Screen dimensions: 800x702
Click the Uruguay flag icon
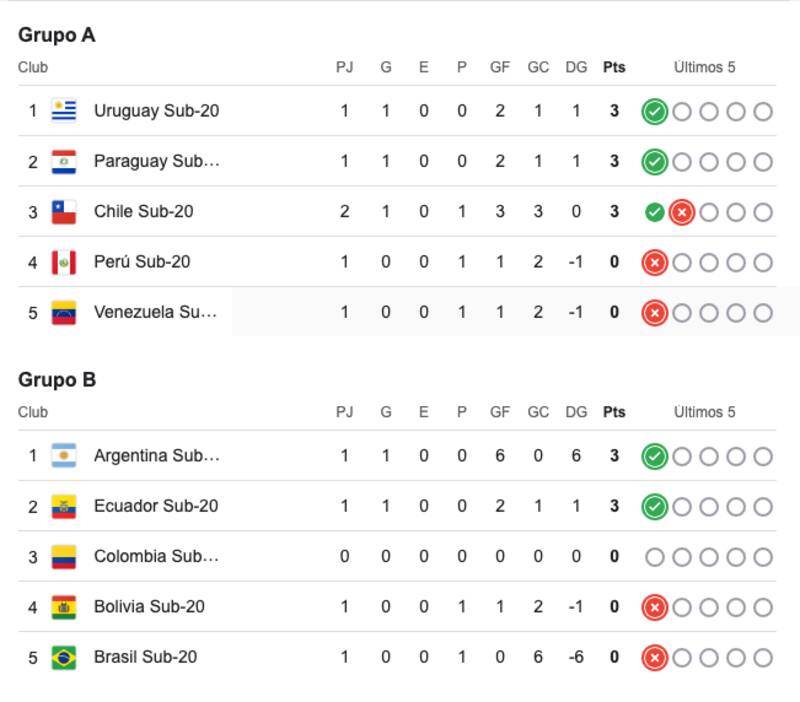(64, 111)
